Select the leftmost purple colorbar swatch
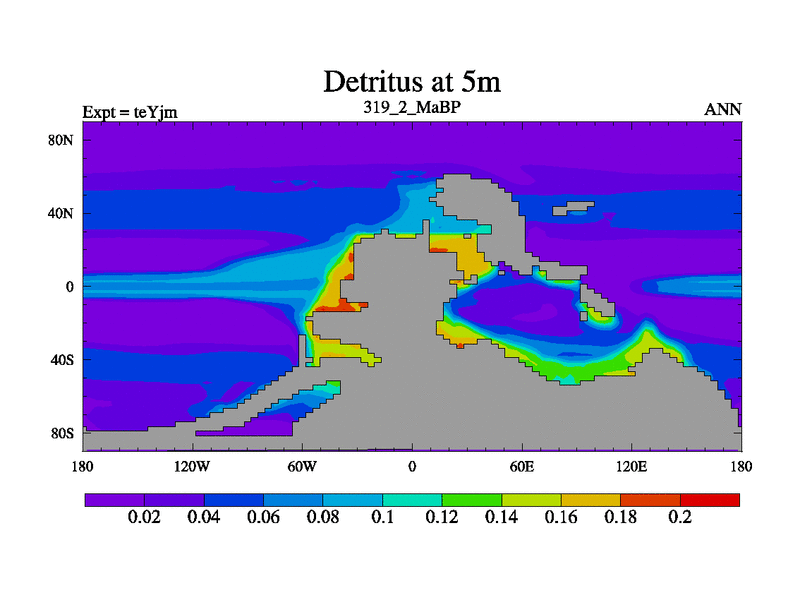Viewport: 800px width, 600px height. [115, 499]
